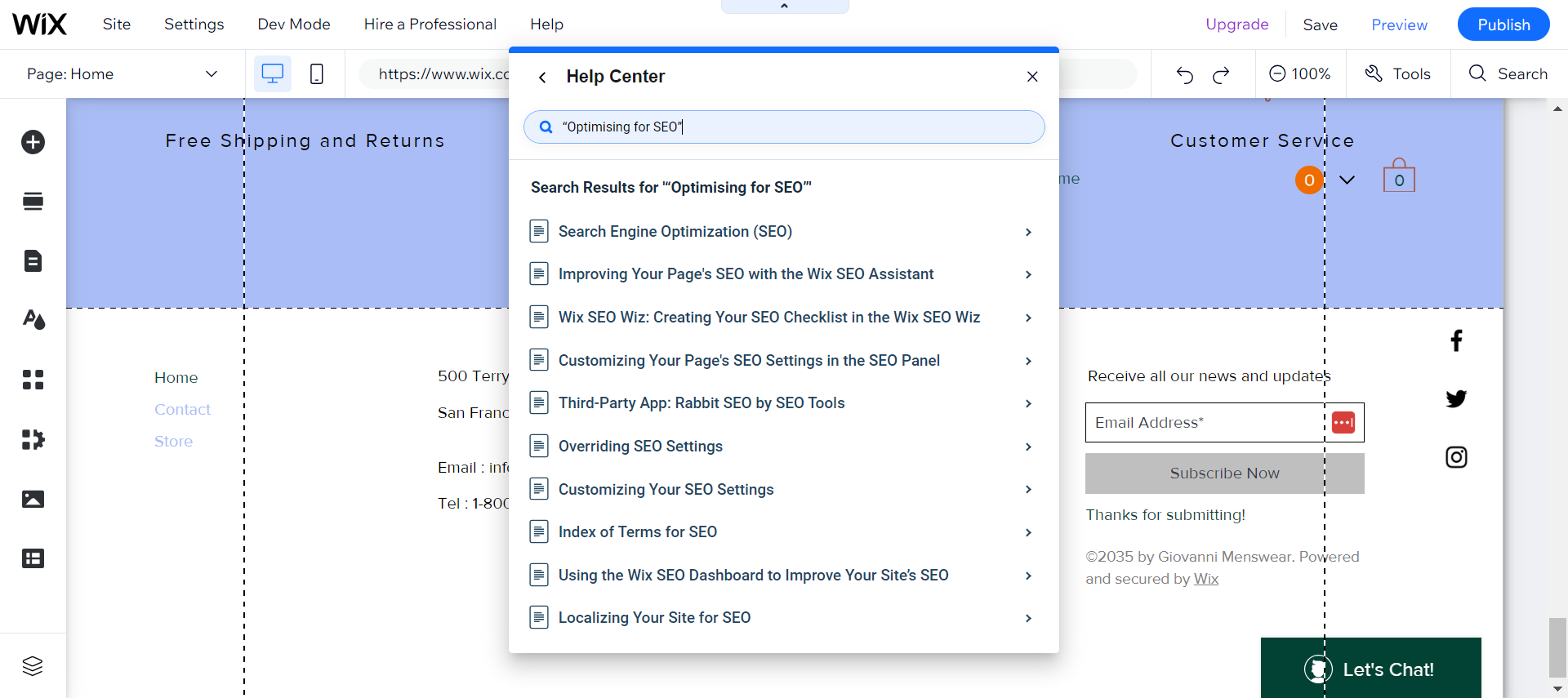Select the Customer Service heading text

pyautogui.click(x=1263, y=141)
